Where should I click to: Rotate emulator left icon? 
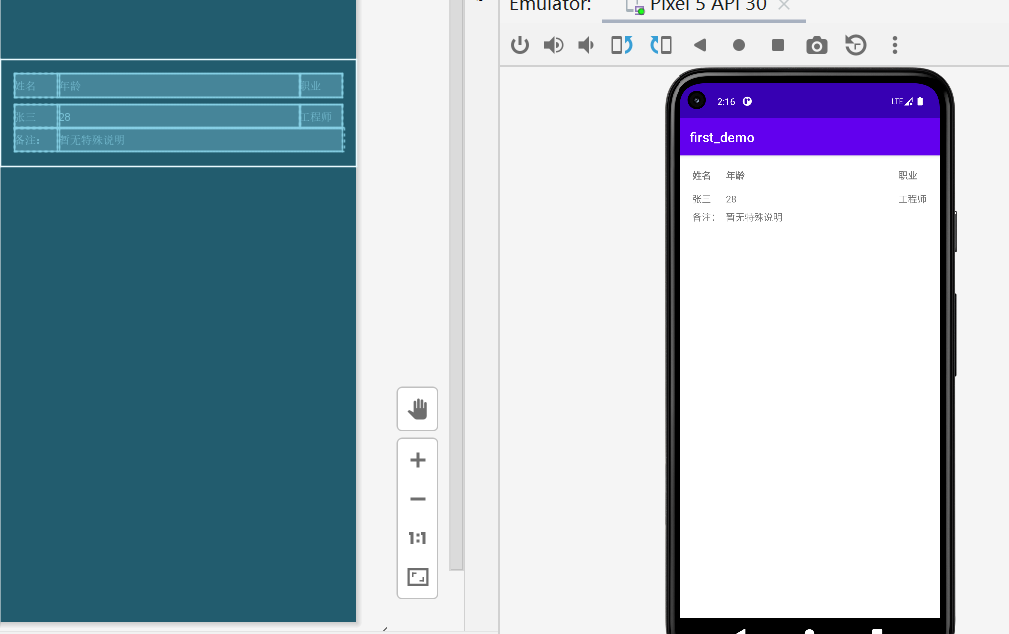click(x=622, y=45)
